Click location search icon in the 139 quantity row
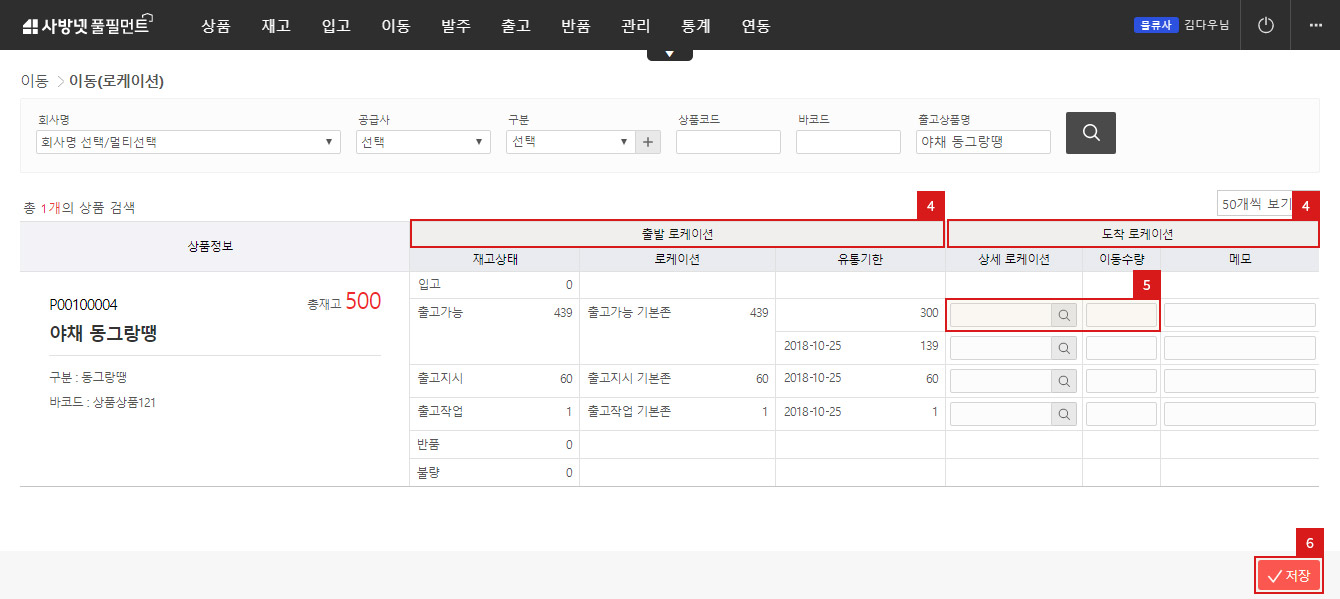1340x599 pixels. 1064,348
